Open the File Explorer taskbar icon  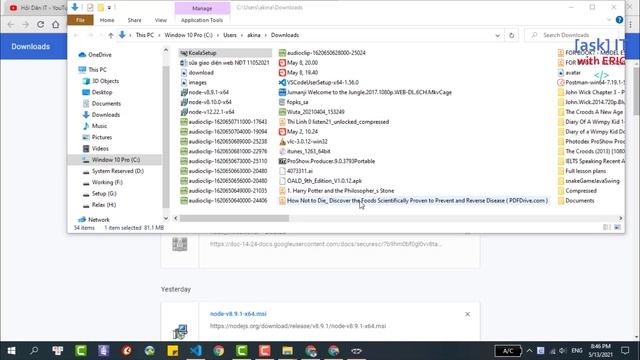pyautogui.click(x=287, y=351)
